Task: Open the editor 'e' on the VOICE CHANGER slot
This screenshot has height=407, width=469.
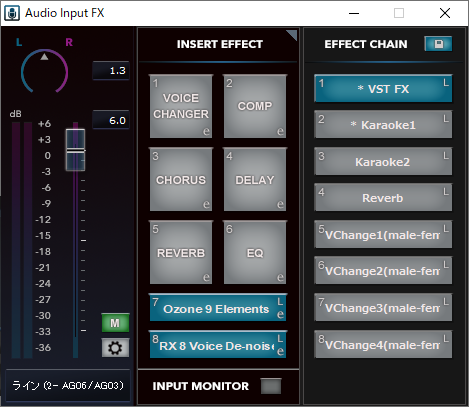Action: pyautogui.click(x=206, y=131)
